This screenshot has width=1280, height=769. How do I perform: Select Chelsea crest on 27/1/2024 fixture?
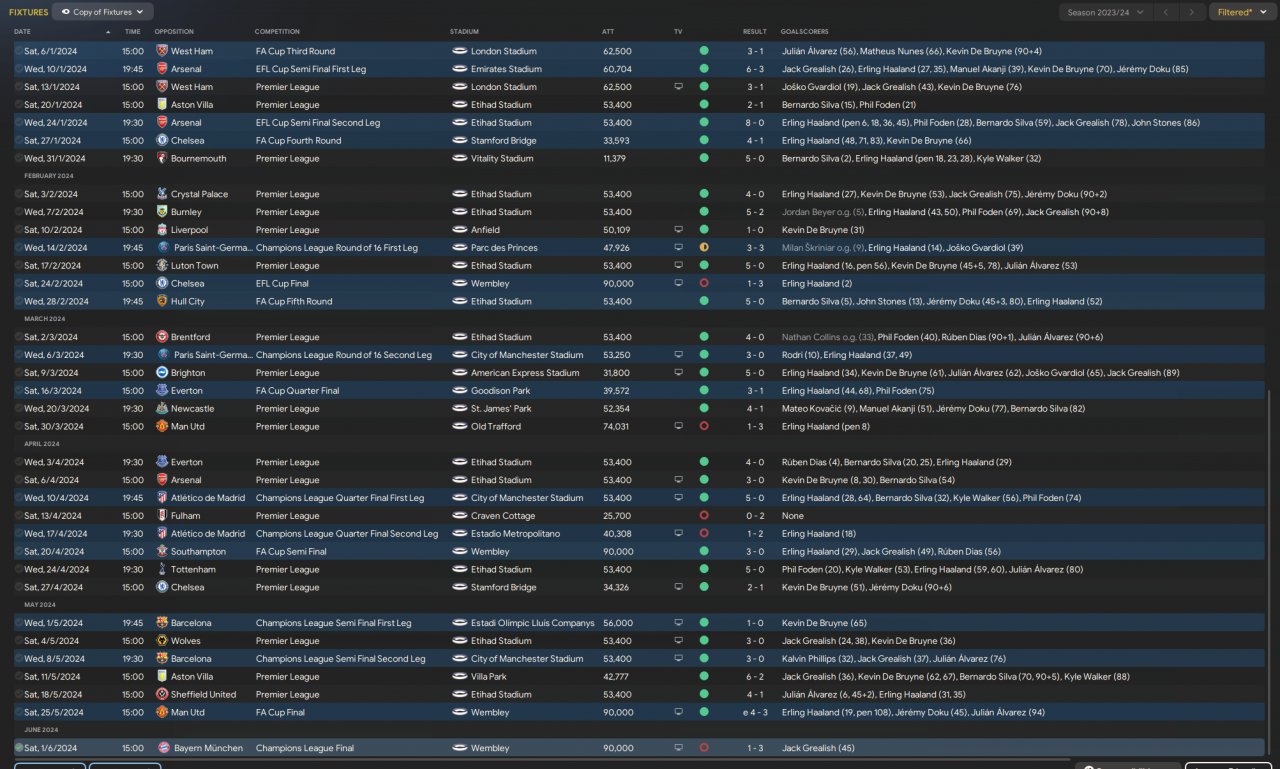pos(162,141)
